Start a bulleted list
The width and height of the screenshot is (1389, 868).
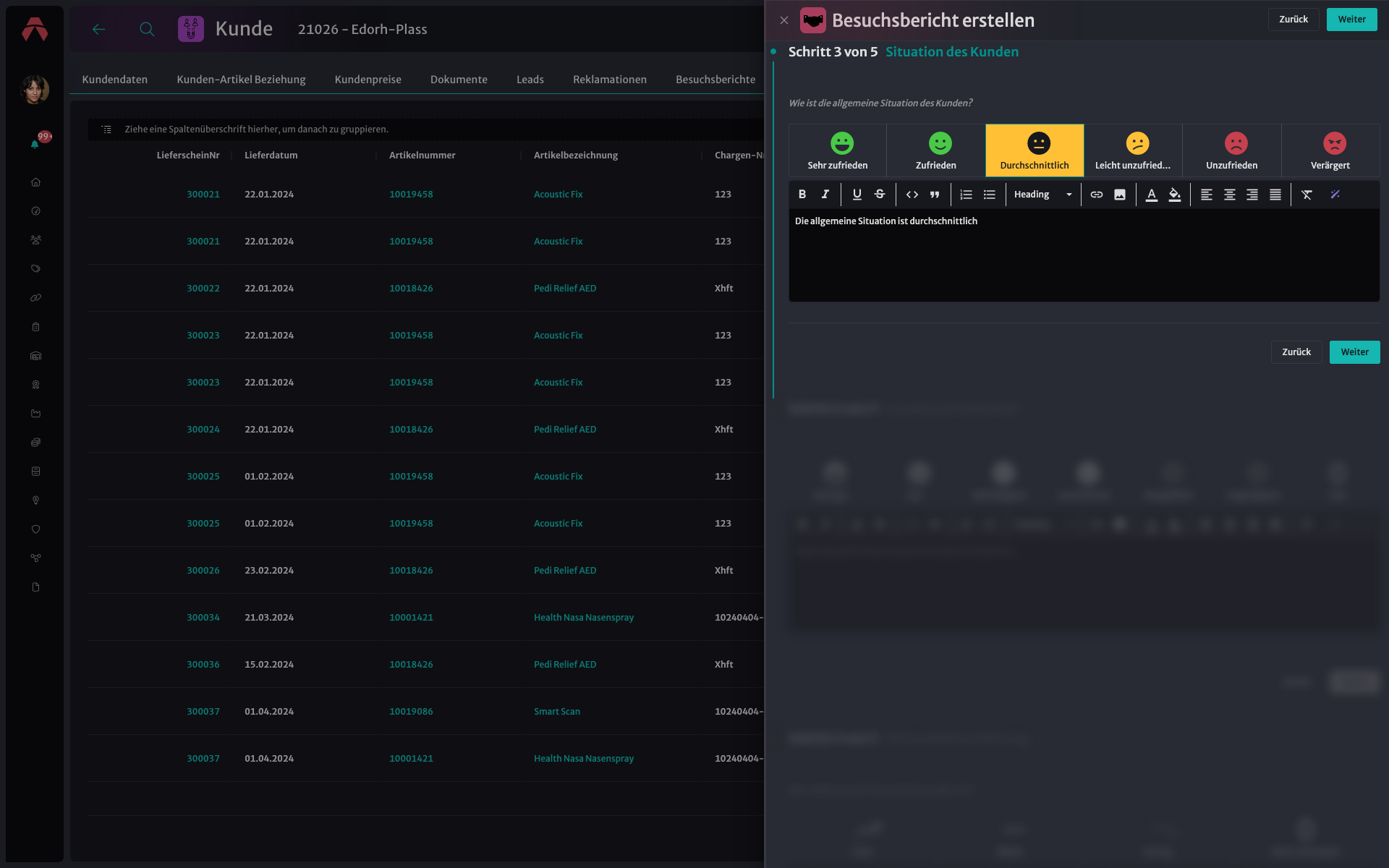click(990, 195)
